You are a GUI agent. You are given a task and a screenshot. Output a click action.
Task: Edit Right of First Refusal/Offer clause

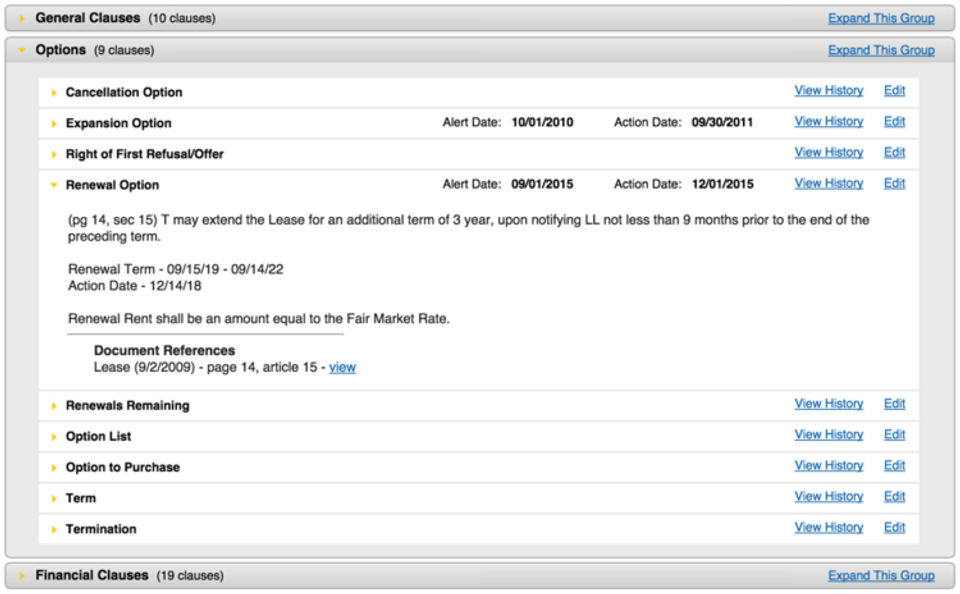point(894,152)
